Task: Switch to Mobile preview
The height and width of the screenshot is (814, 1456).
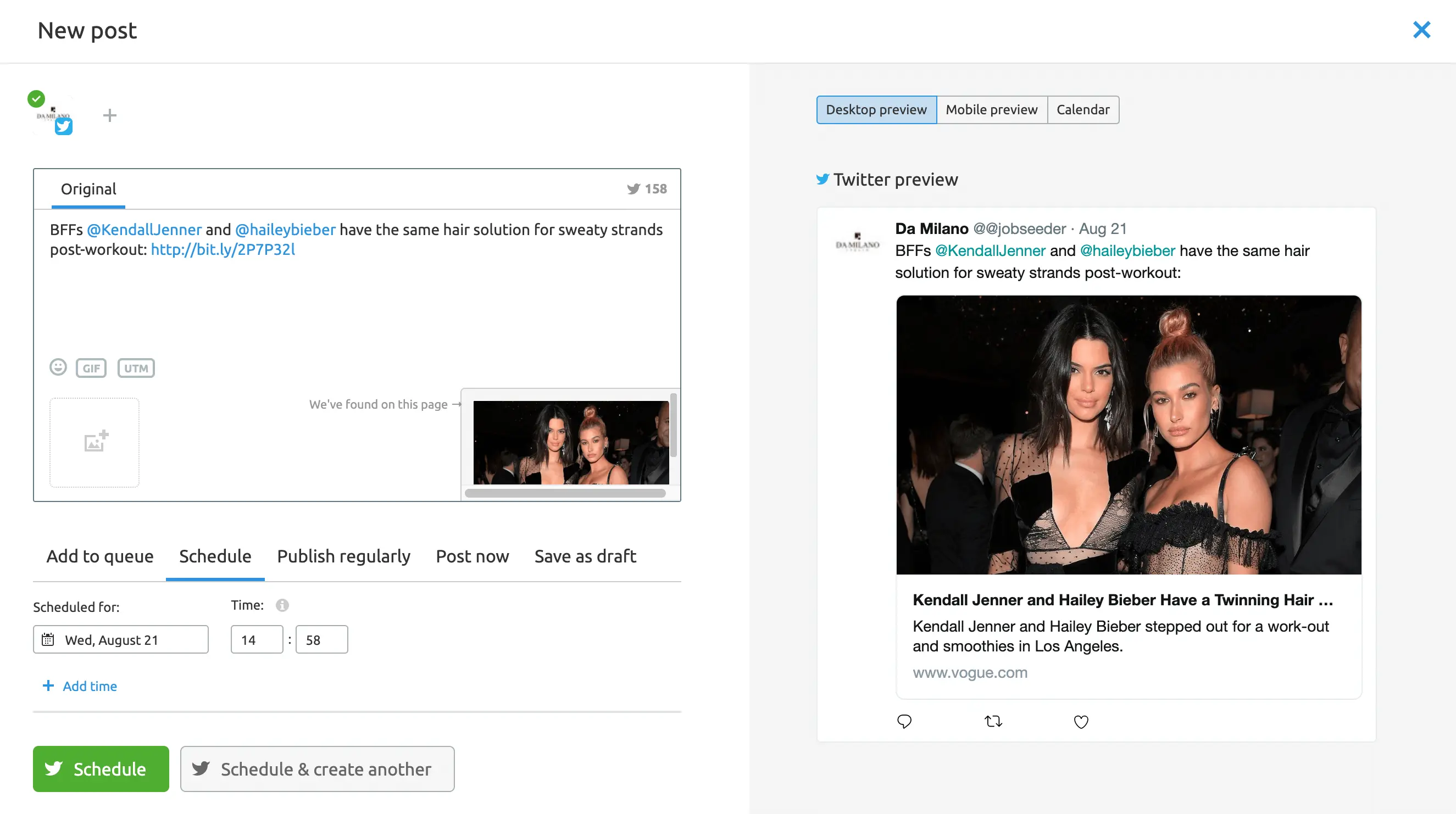Action: pyautogui.click(x=991, y=110)
